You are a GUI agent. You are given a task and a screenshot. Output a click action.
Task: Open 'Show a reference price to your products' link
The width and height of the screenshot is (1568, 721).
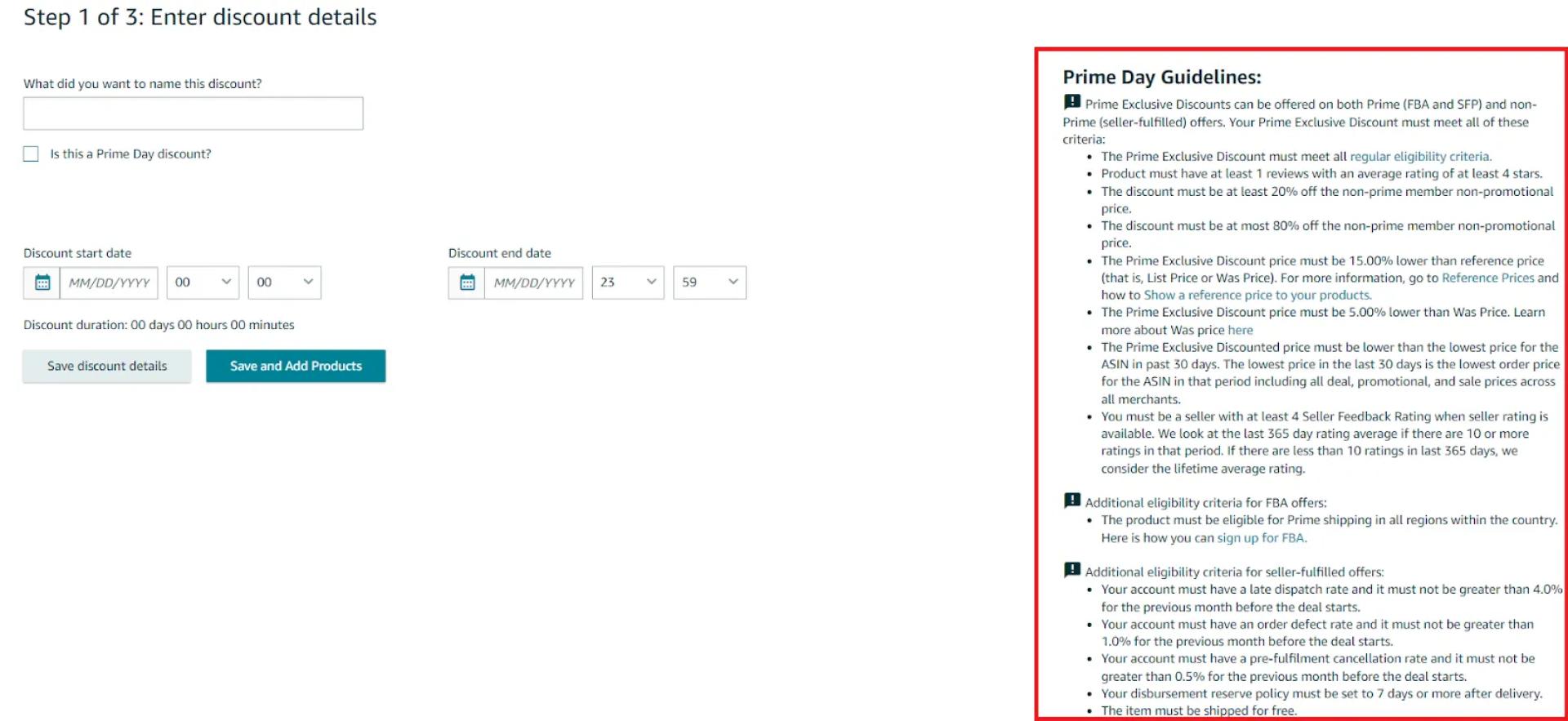tap(1257, 296)
